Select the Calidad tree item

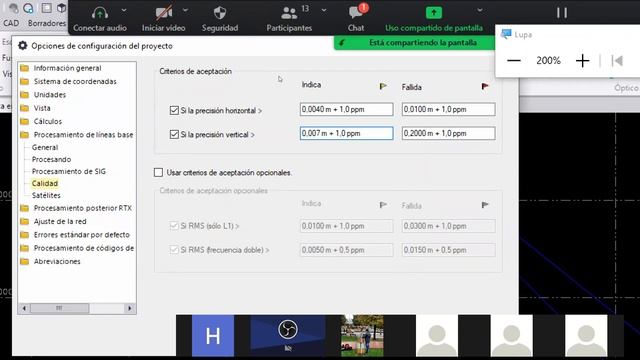pos(45,183)
